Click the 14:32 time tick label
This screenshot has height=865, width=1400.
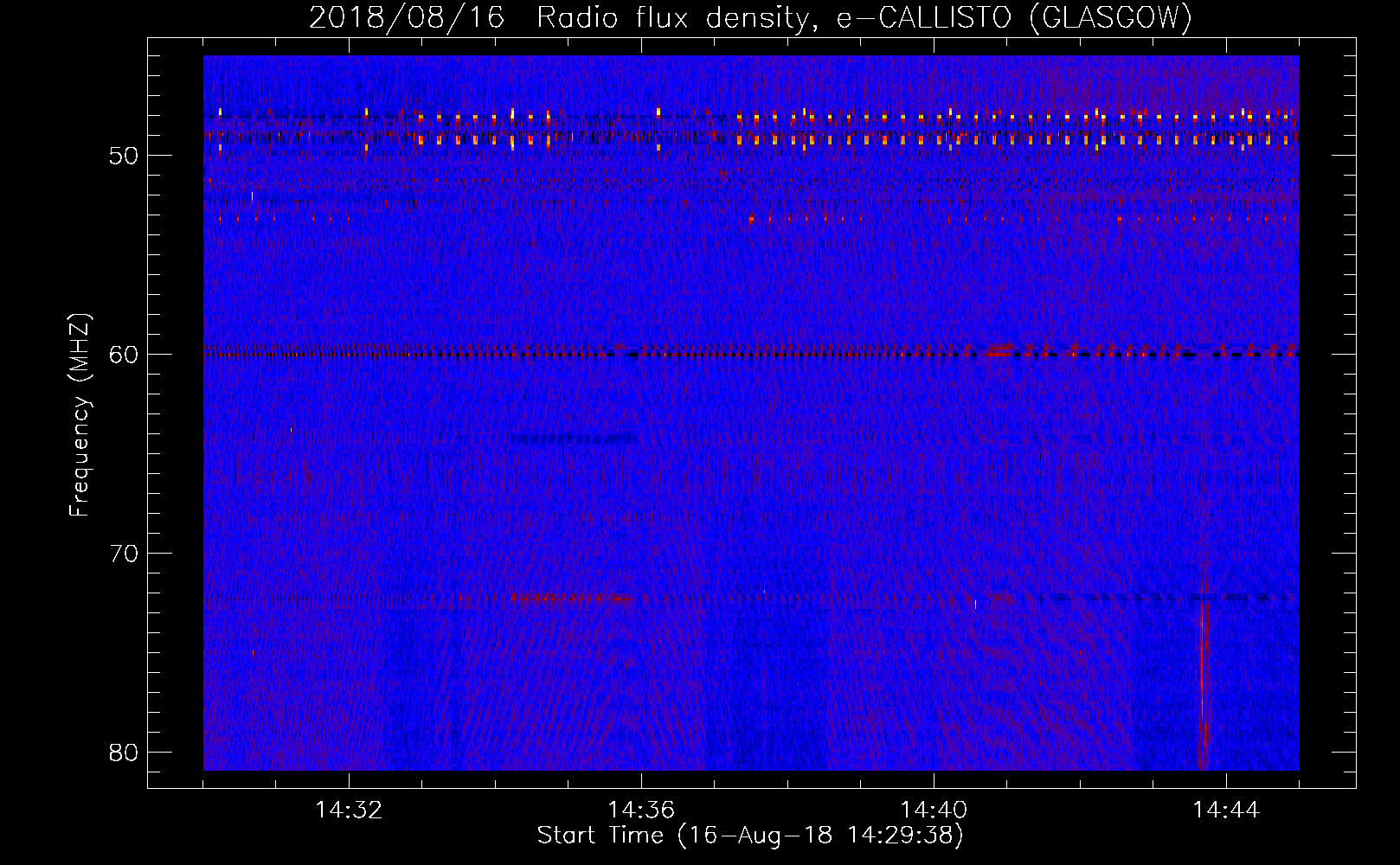coord(349,811)
